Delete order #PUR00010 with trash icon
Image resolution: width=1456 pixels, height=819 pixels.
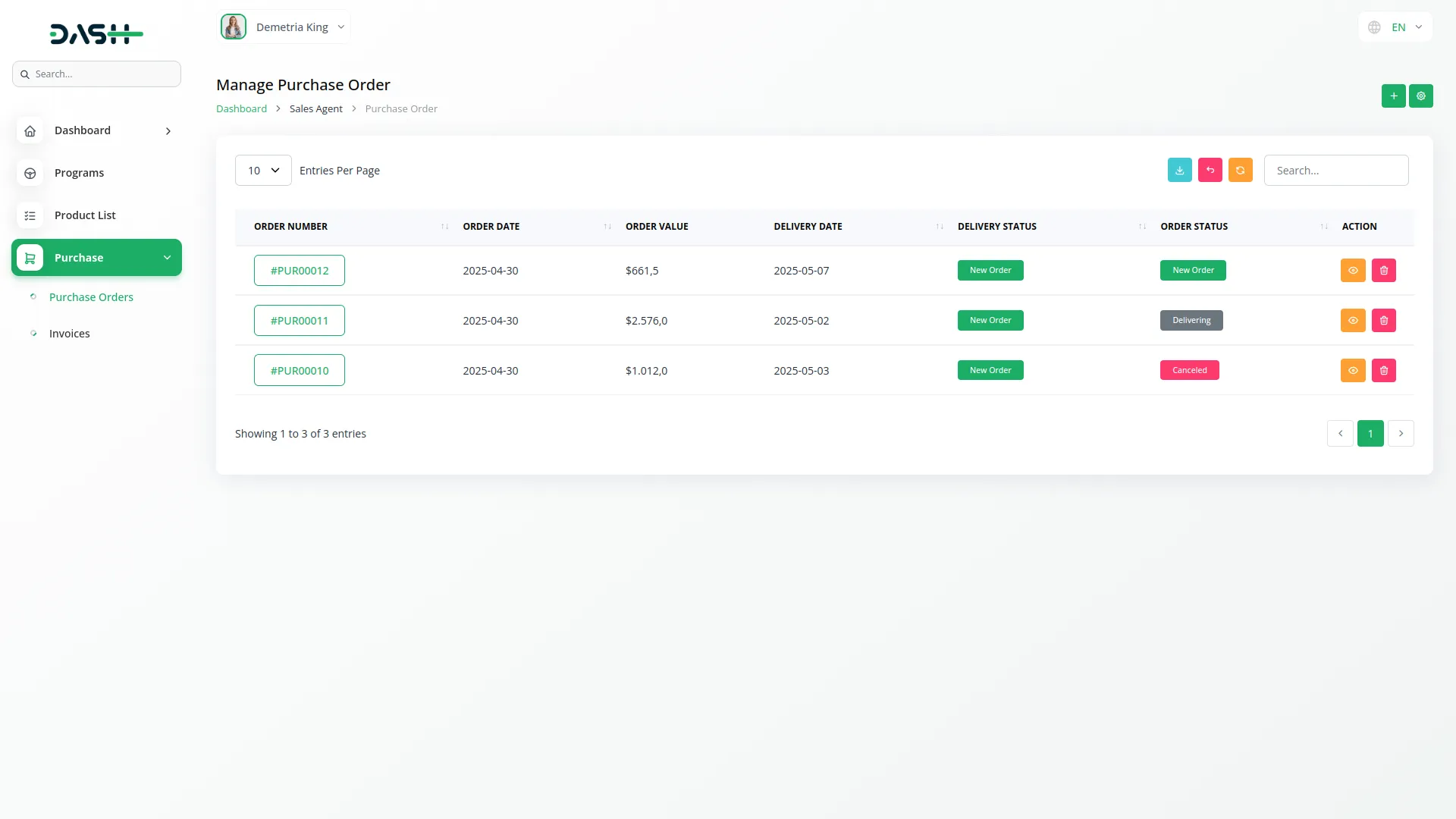[x=1383, y=371]
